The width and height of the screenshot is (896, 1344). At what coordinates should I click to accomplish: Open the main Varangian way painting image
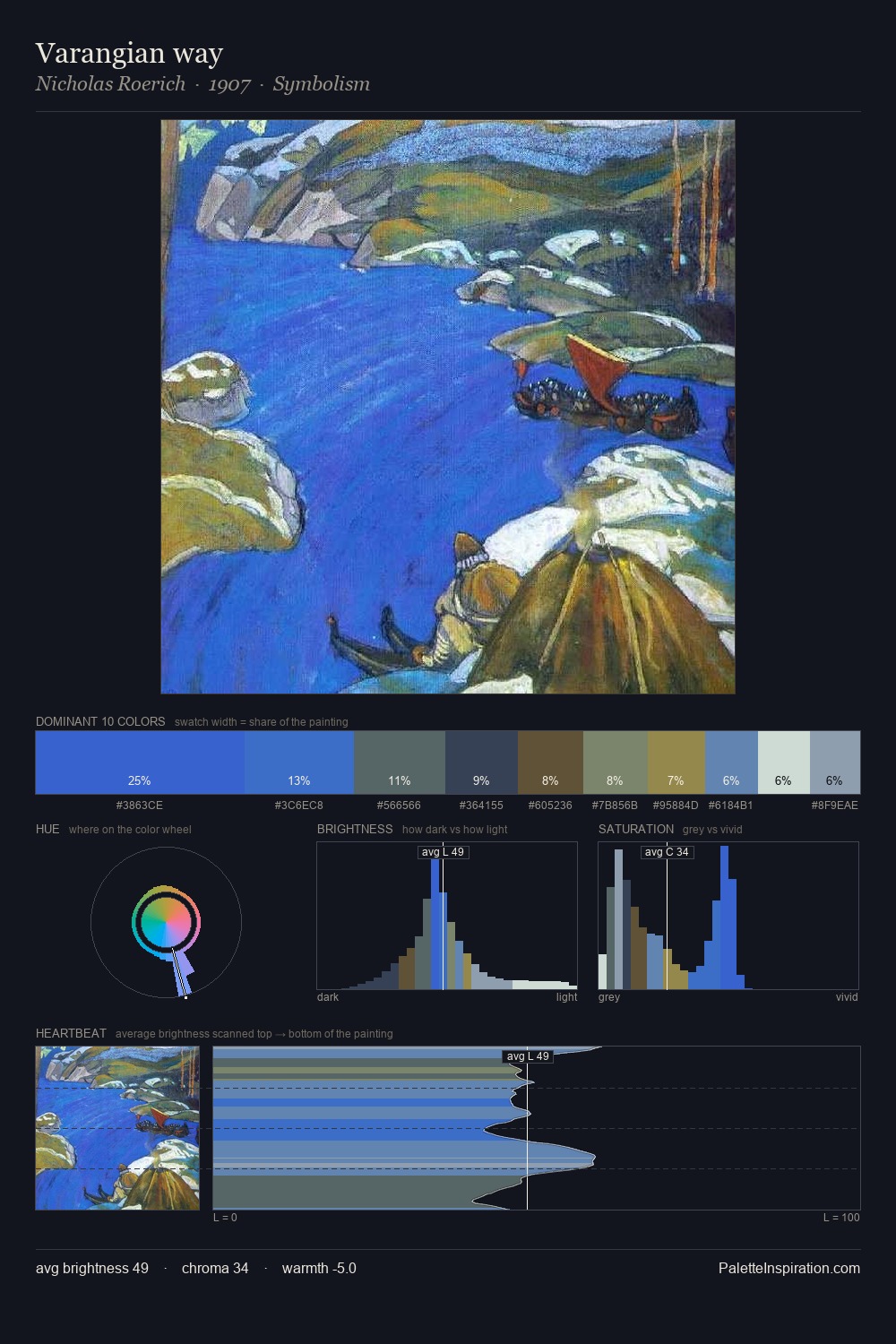point(448,407)
